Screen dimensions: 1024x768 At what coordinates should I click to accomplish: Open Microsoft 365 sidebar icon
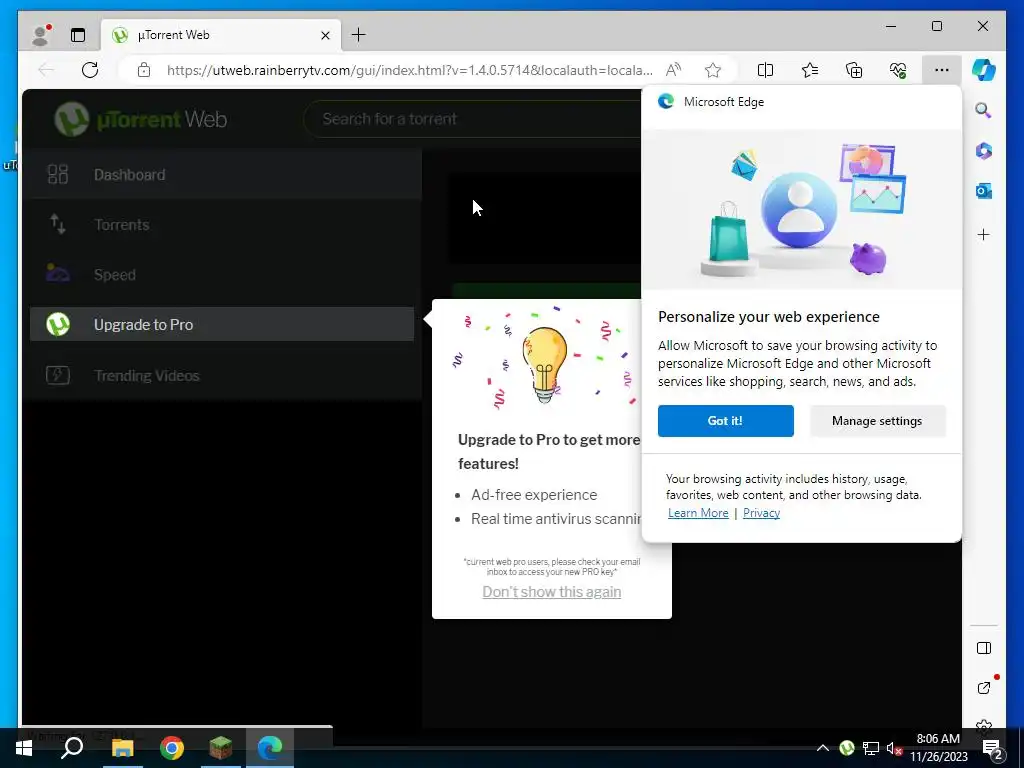pyautogui.click(x=984, y=151)
